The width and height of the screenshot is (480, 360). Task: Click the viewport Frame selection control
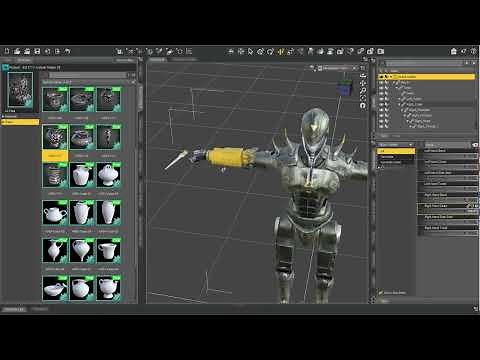tap(363, 98)
